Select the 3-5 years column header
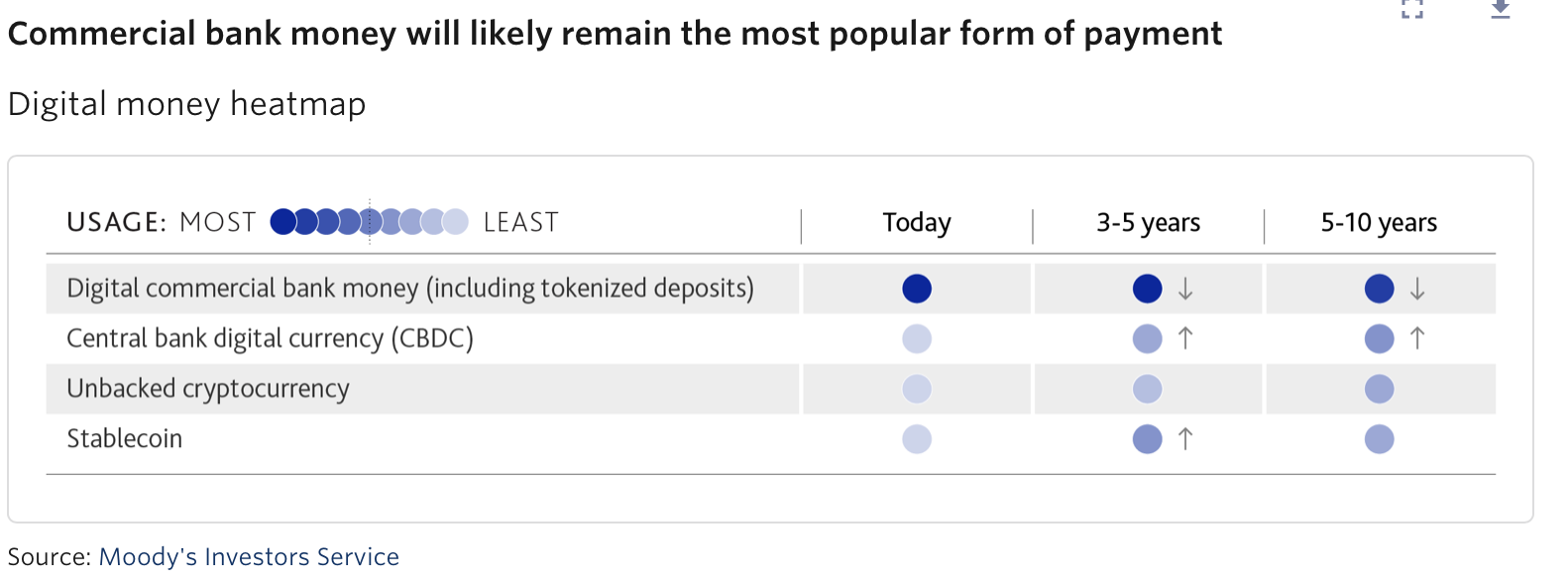The width and height of the screenshot is (1568, 583). coord(1148,223)
